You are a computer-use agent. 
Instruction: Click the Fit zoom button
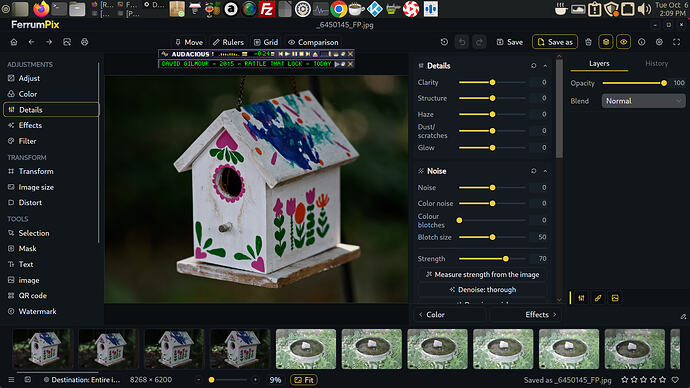coord(304,380)
